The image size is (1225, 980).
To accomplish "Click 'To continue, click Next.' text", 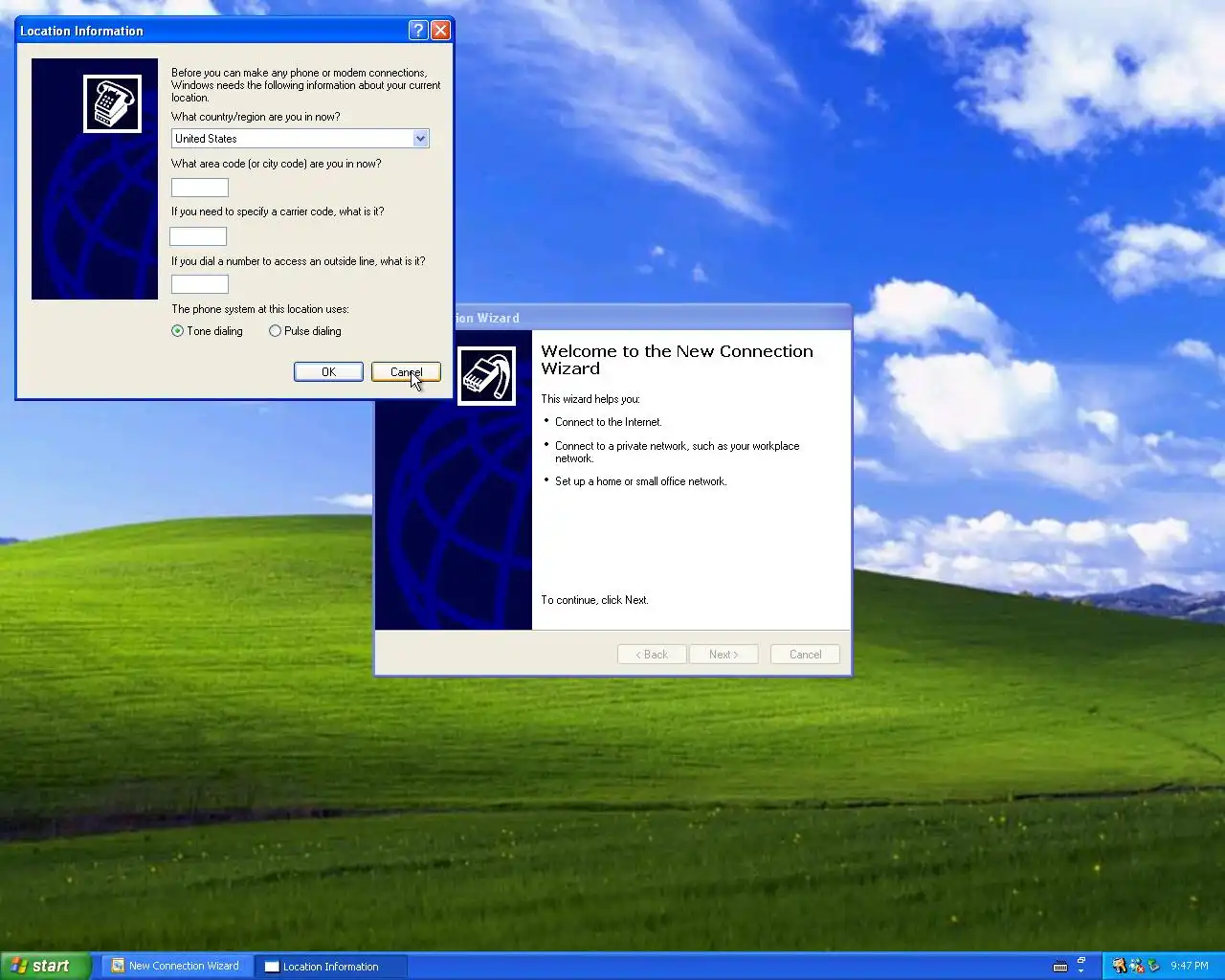I will pos(594,600).
